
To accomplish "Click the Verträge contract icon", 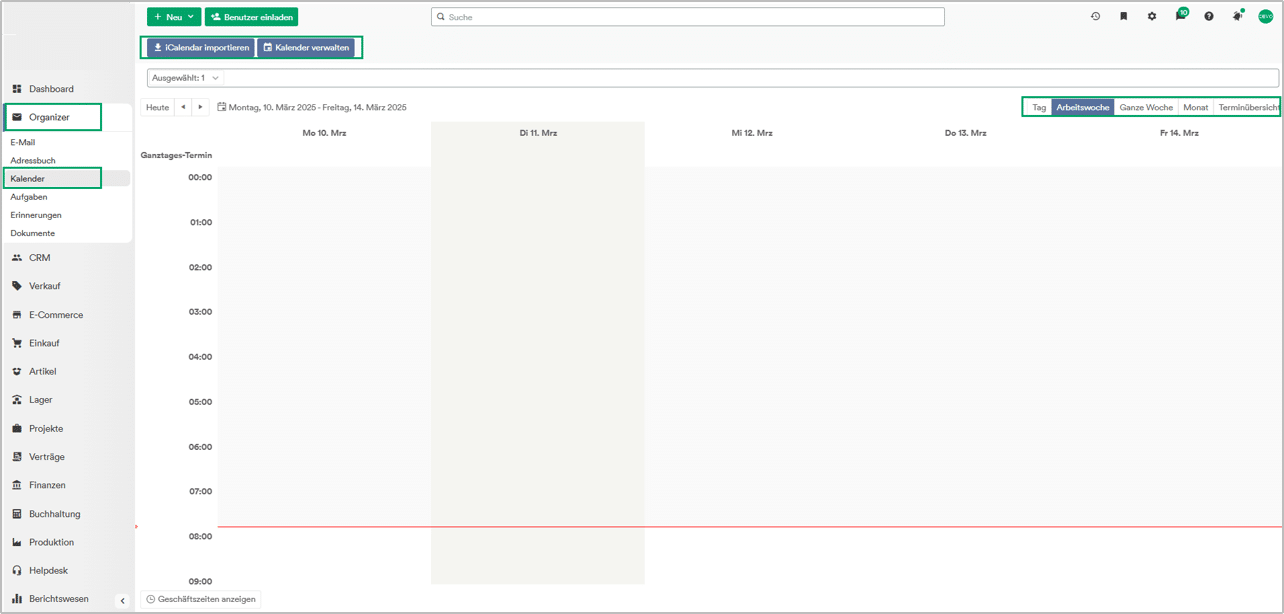I will pyautogui.click(x=17, y=457).
